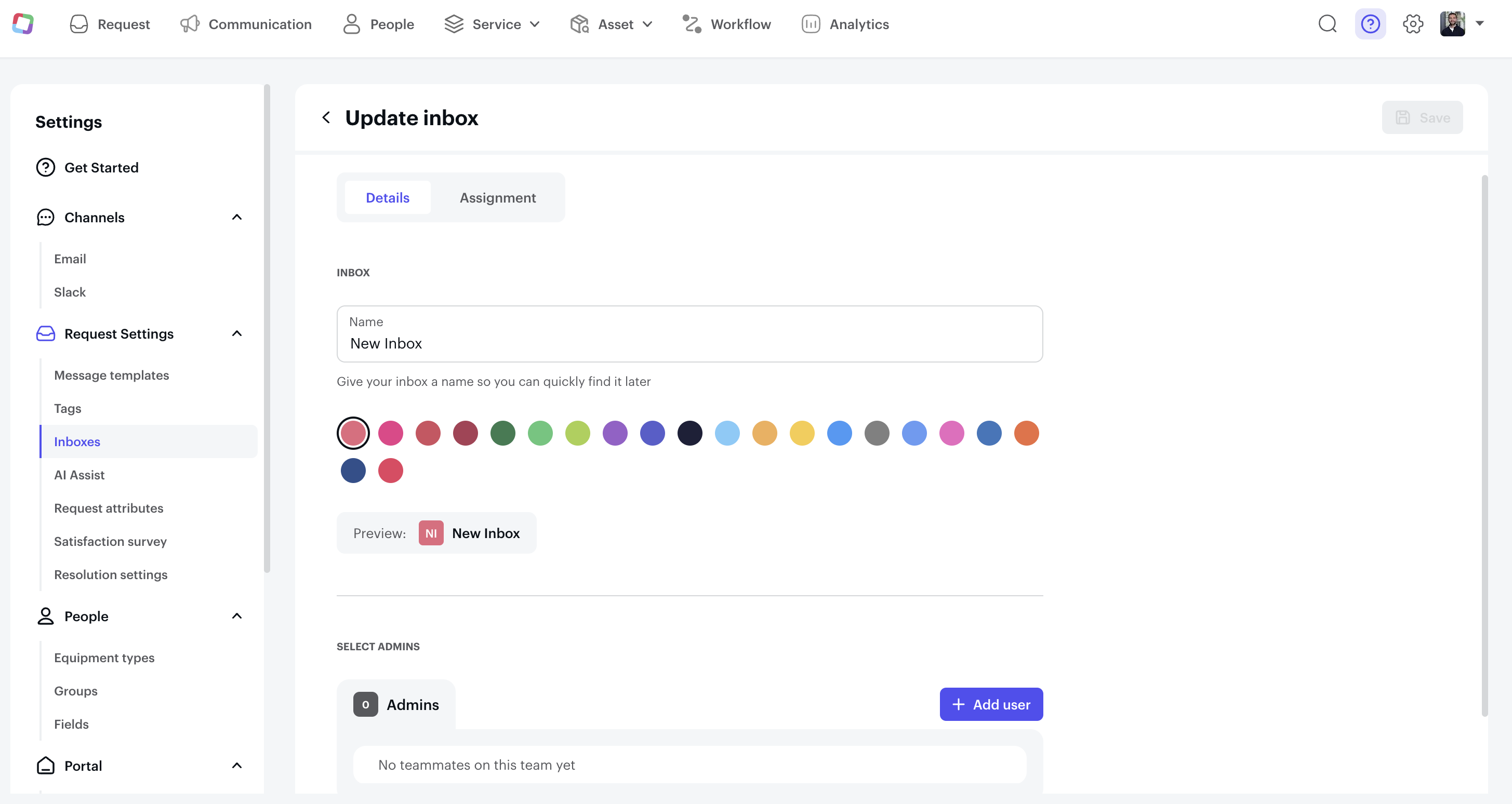Pick the near-black navy color swatch
The width and height of the screenshot is (1512, 804).
689,433
